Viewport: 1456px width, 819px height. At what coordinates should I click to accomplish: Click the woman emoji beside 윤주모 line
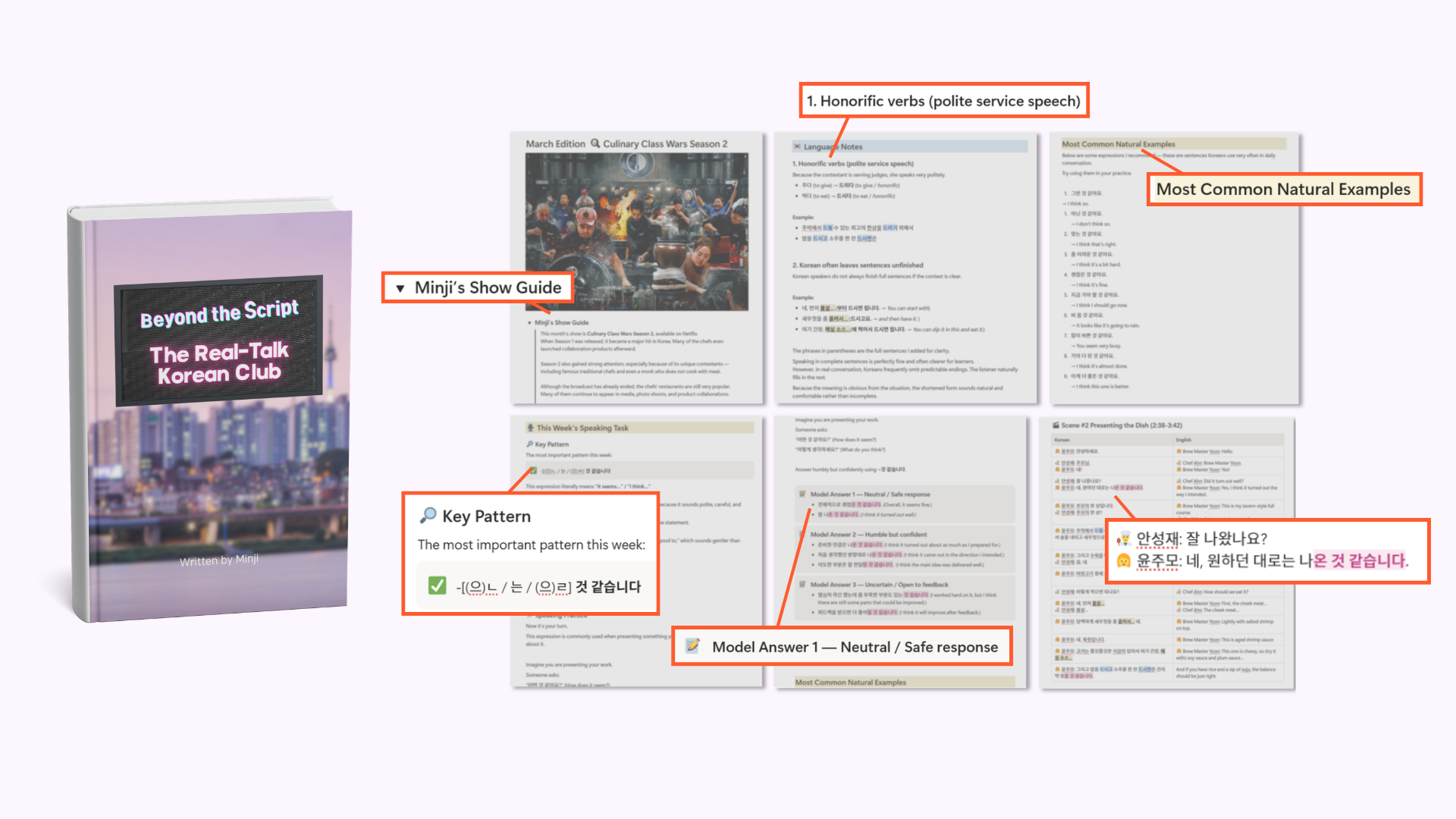pyautogui.click(x=1124, y=560)
